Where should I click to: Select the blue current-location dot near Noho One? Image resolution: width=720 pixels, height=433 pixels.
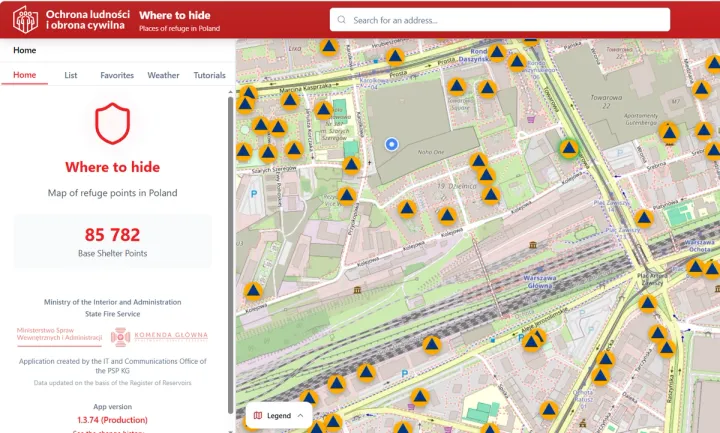(392, 144)
